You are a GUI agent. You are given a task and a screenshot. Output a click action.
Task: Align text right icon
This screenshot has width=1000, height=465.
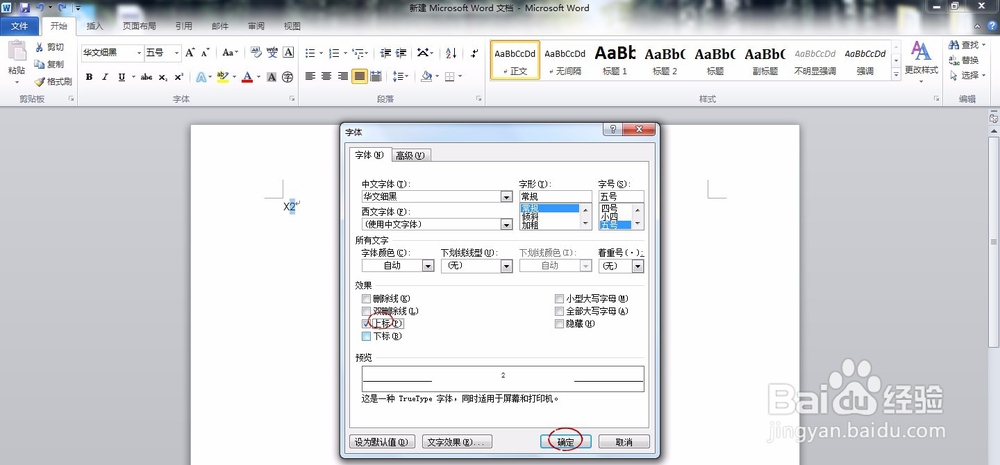coord(343,77)
